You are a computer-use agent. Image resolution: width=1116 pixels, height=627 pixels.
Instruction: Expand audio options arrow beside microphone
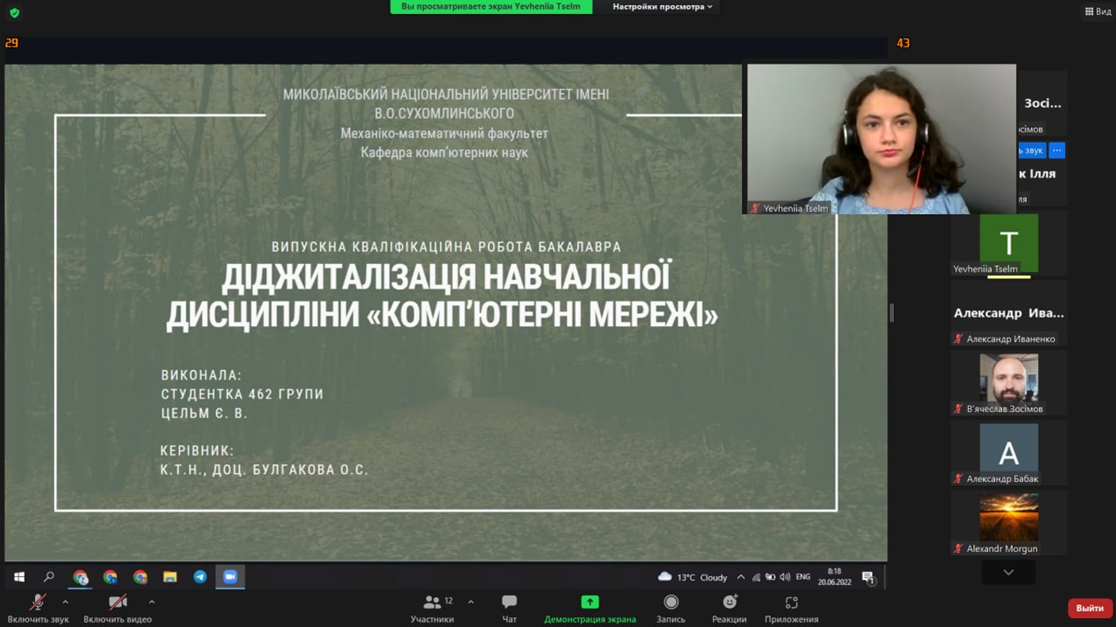[65, 602]
